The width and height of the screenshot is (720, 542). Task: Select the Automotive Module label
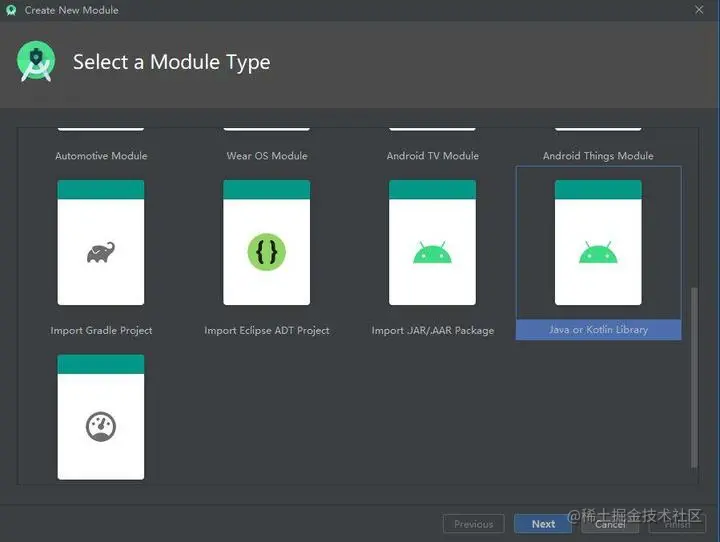[101, 156]
